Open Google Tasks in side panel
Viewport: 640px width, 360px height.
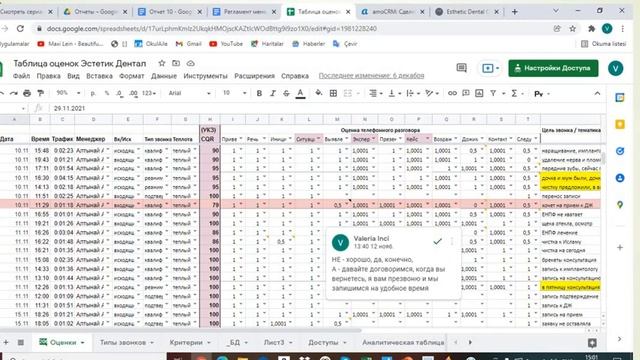pyautogui.click(x=620, y=151)
